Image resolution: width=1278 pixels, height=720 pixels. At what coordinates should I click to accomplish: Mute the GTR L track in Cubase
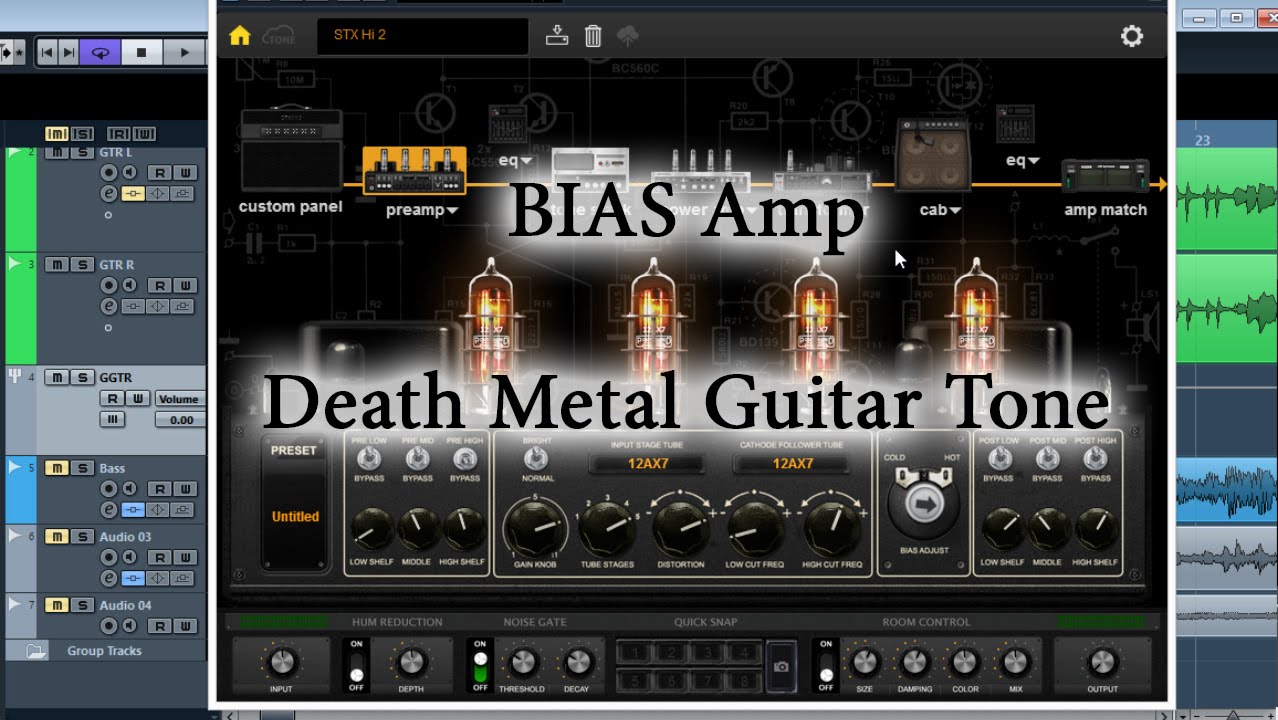[x=57, y=152]
